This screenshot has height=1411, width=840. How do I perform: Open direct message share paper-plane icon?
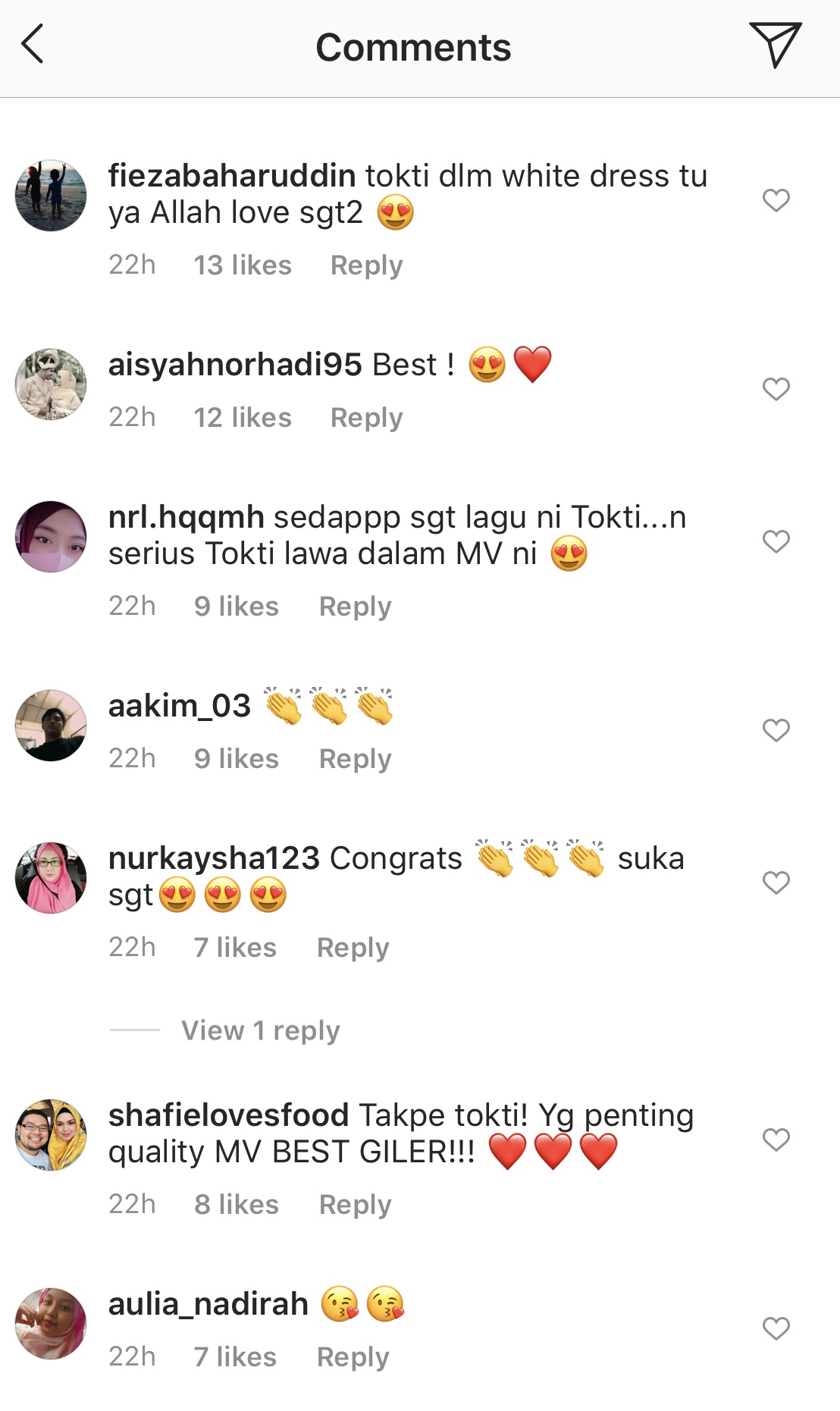coord(776,45)
